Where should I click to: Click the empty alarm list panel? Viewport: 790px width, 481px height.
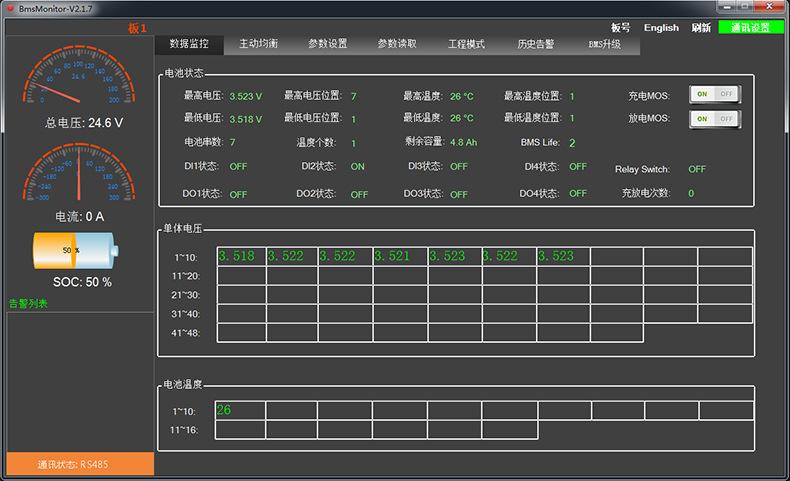pos(80,382)
